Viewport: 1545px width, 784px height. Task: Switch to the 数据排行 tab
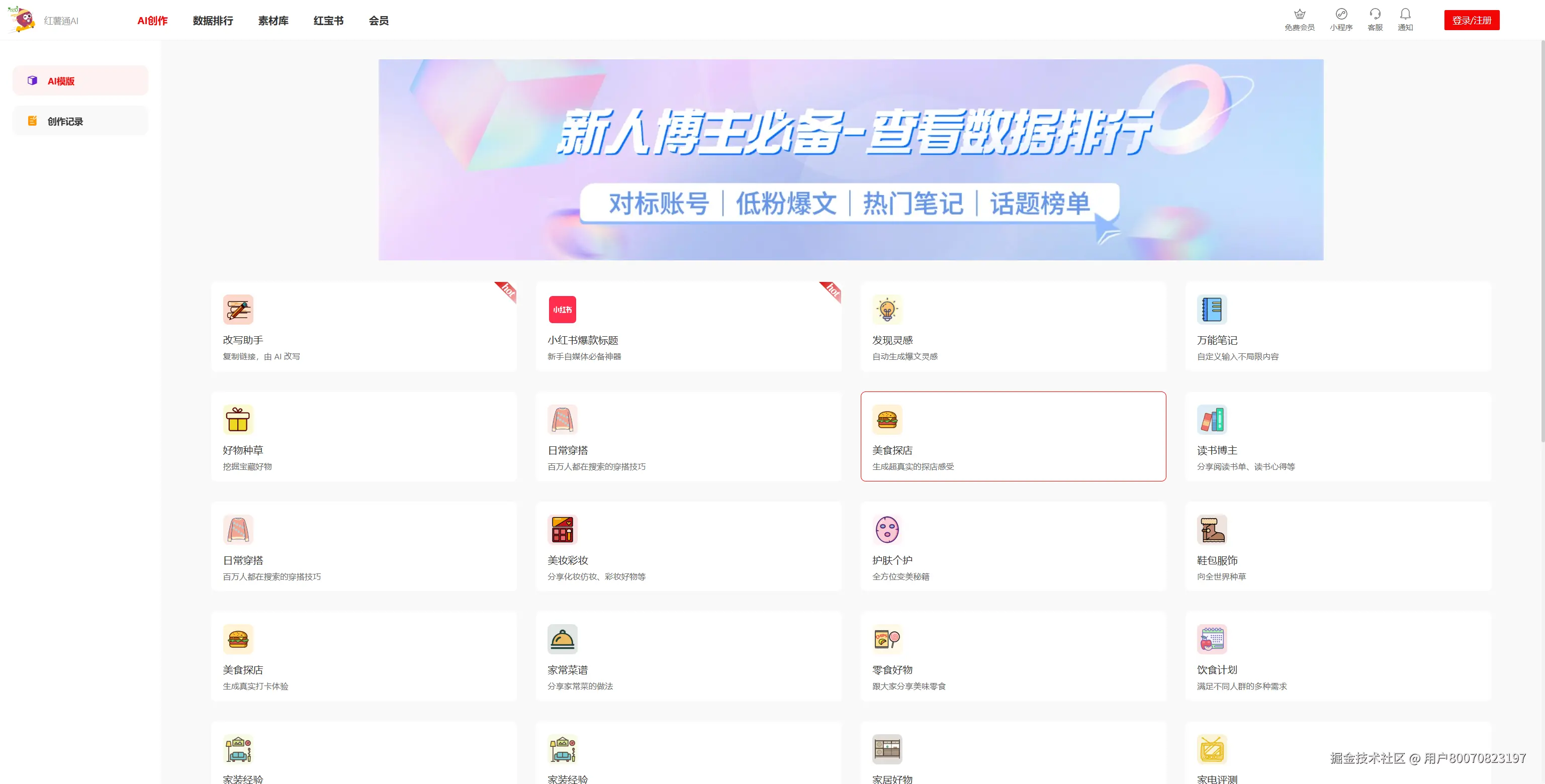click(x=213, y=20)
